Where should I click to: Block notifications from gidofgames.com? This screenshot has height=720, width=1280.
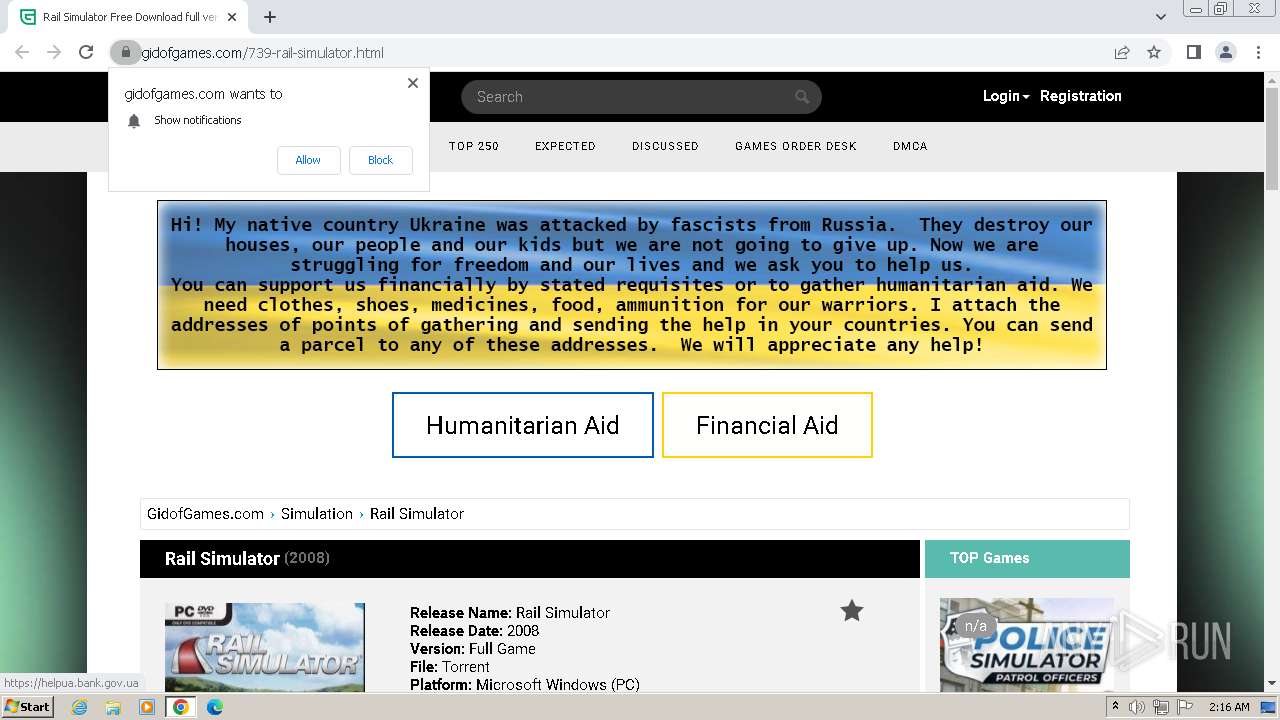(x=380, y=160)
